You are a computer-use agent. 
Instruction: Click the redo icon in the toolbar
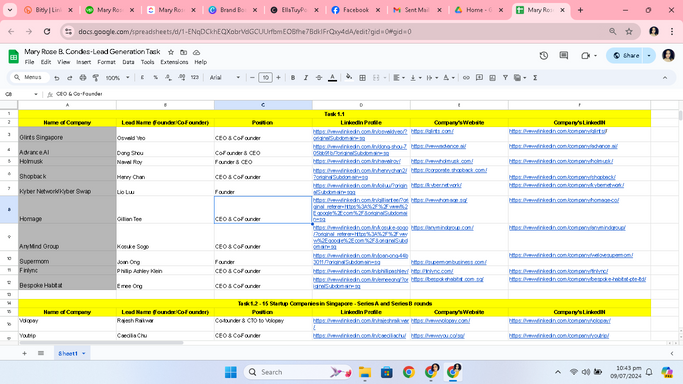point(70,78)
